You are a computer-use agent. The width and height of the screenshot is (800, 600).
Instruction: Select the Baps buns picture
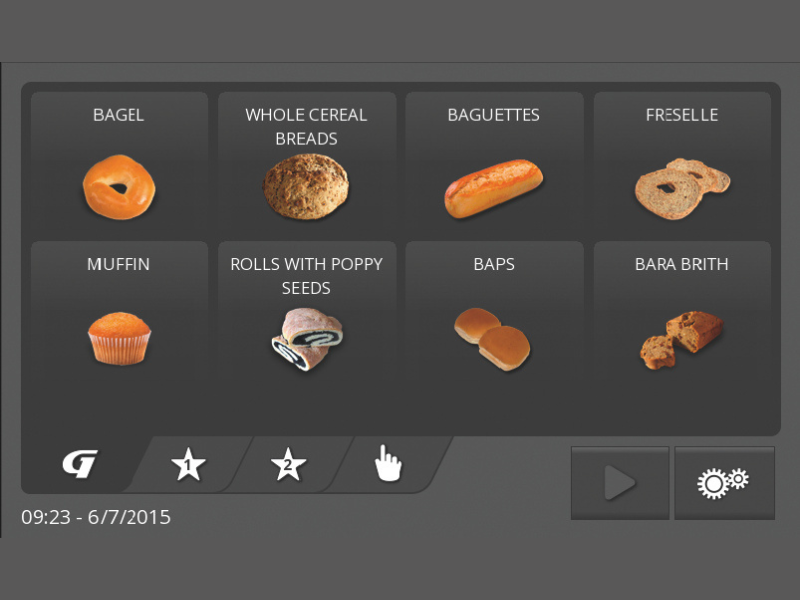[492, 339]
